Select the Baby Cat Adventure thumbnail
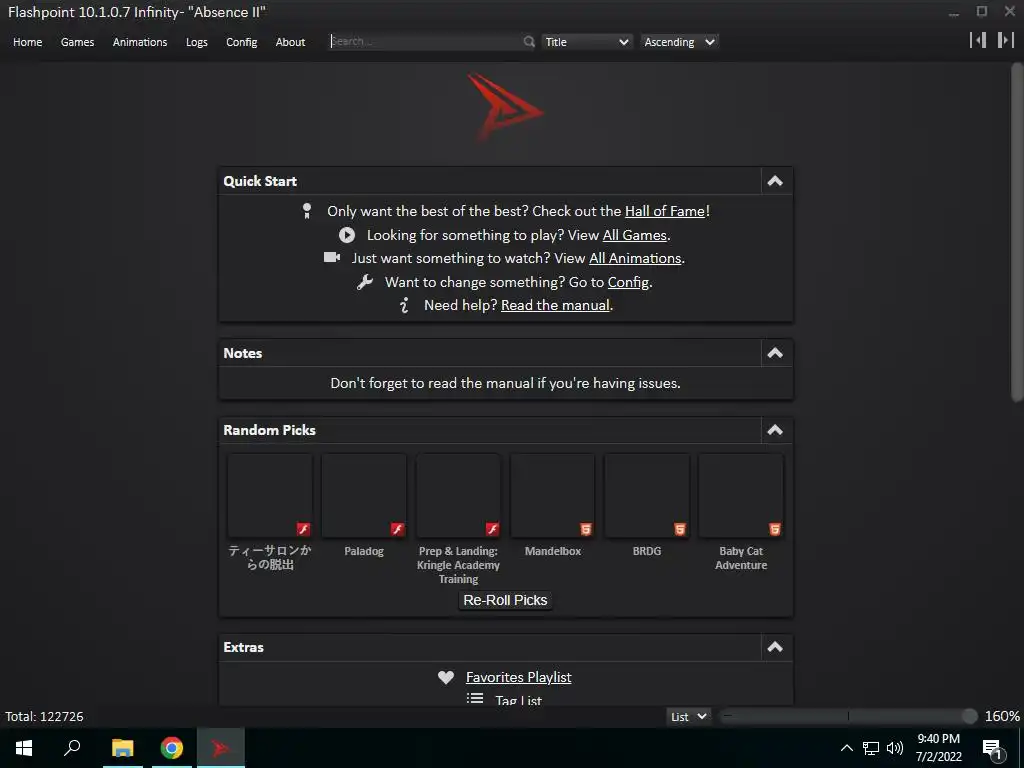 coord(741,496)
